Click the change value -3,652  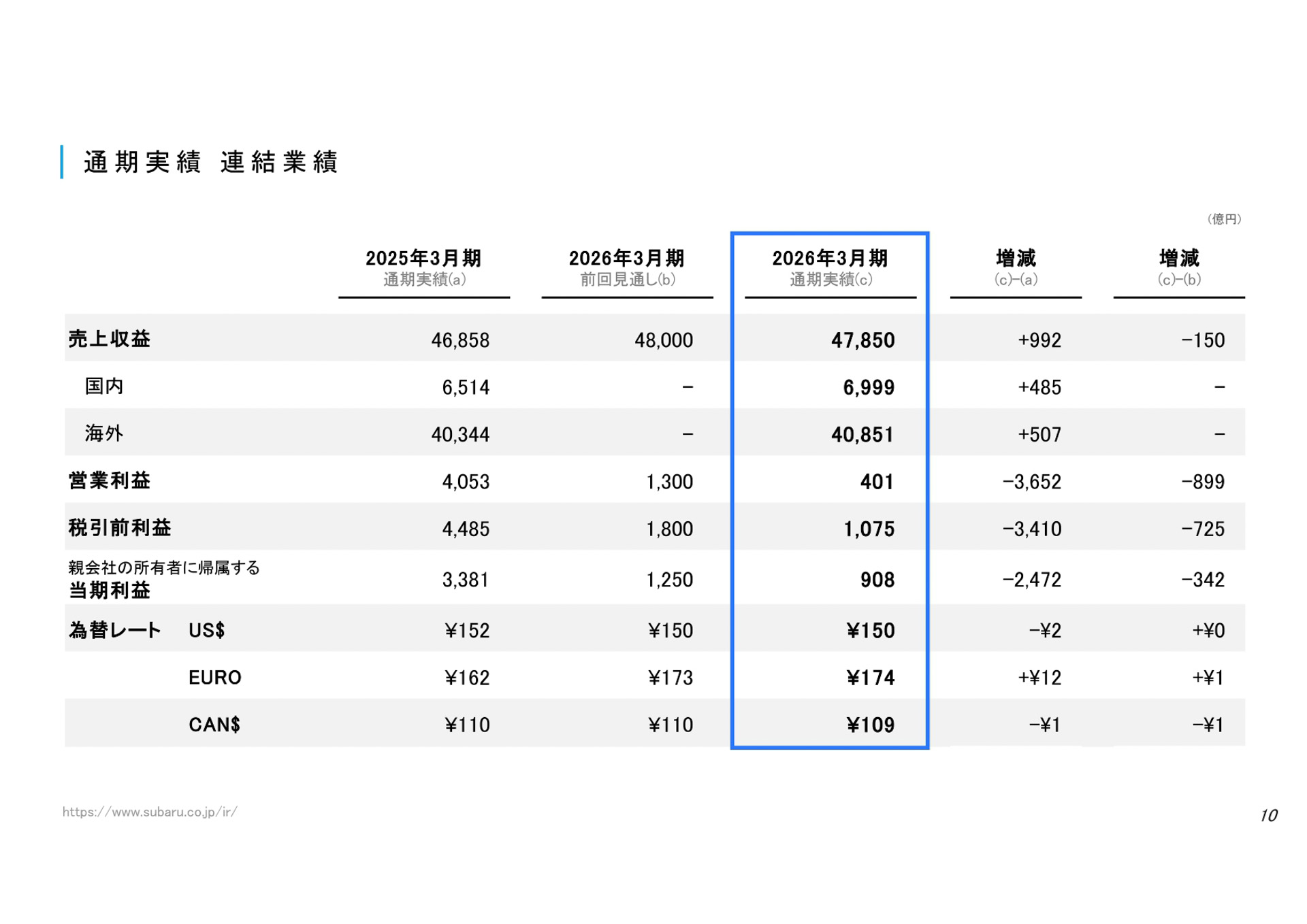[x=1032, y=482]
